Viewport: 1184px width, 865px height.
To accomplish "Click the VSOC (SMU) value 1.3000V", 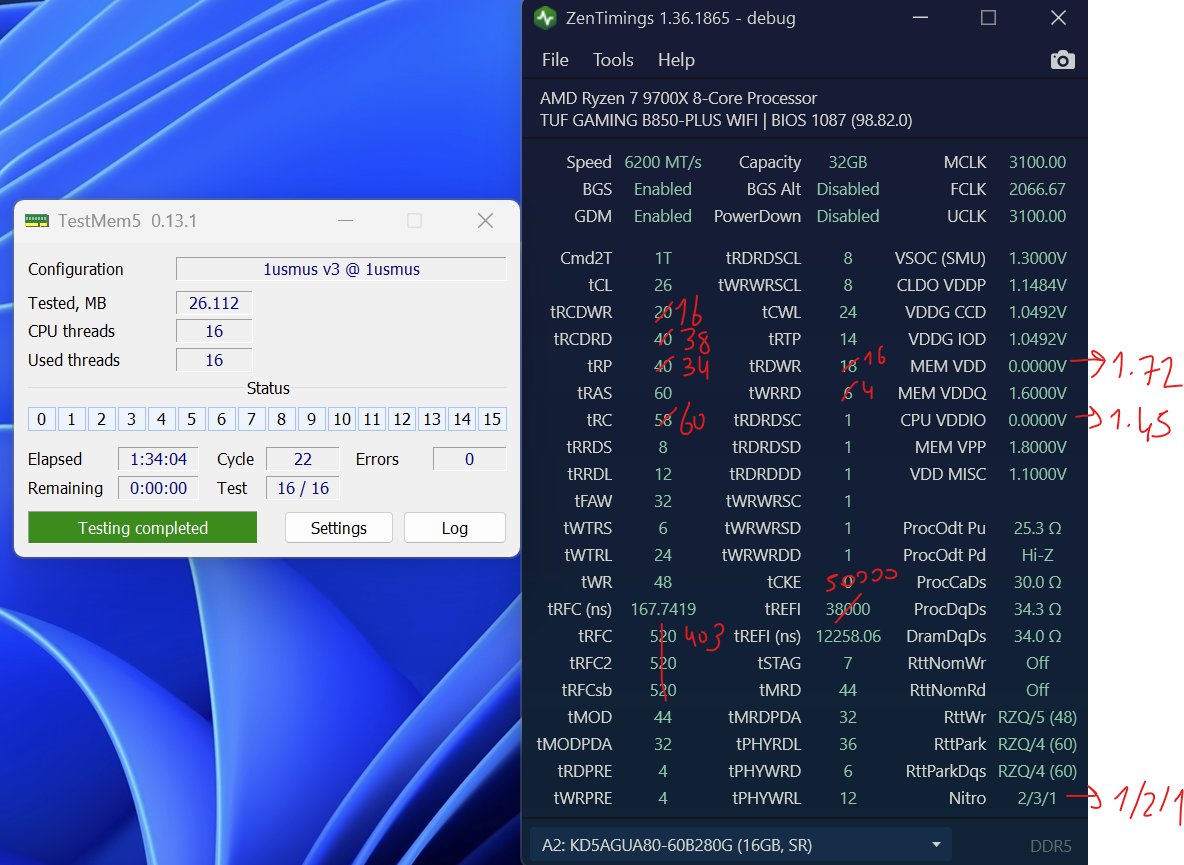I will pyautogui.click(x=1038, y=258).
